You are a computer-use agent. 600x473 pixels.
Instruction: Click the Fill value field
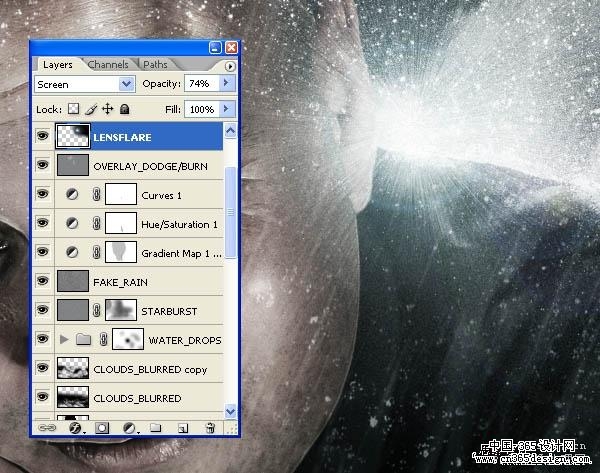(x=202, y=109)
